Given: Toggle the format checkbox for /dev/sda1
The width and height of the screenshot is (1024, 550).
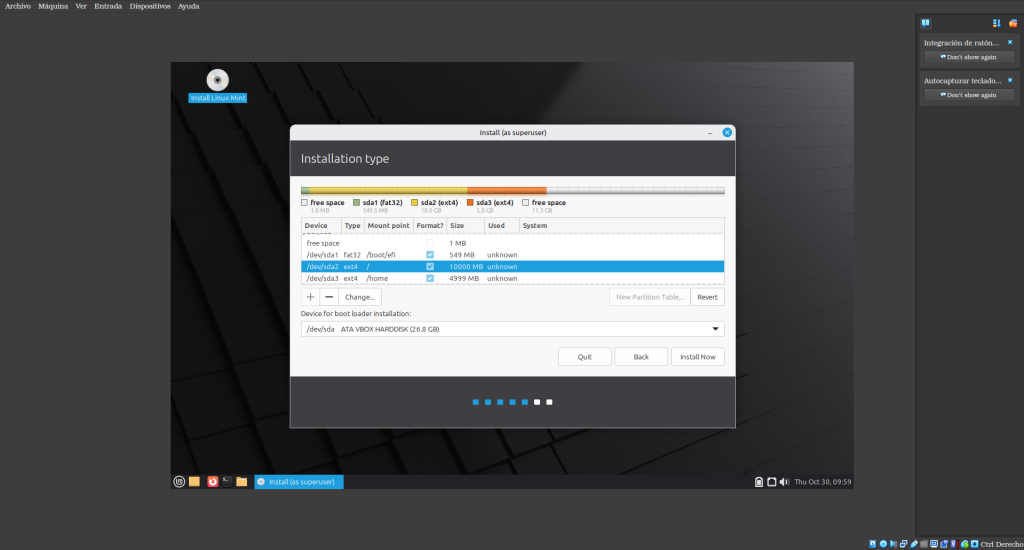Looking at the screenshot, I should (x=430, y=255).
